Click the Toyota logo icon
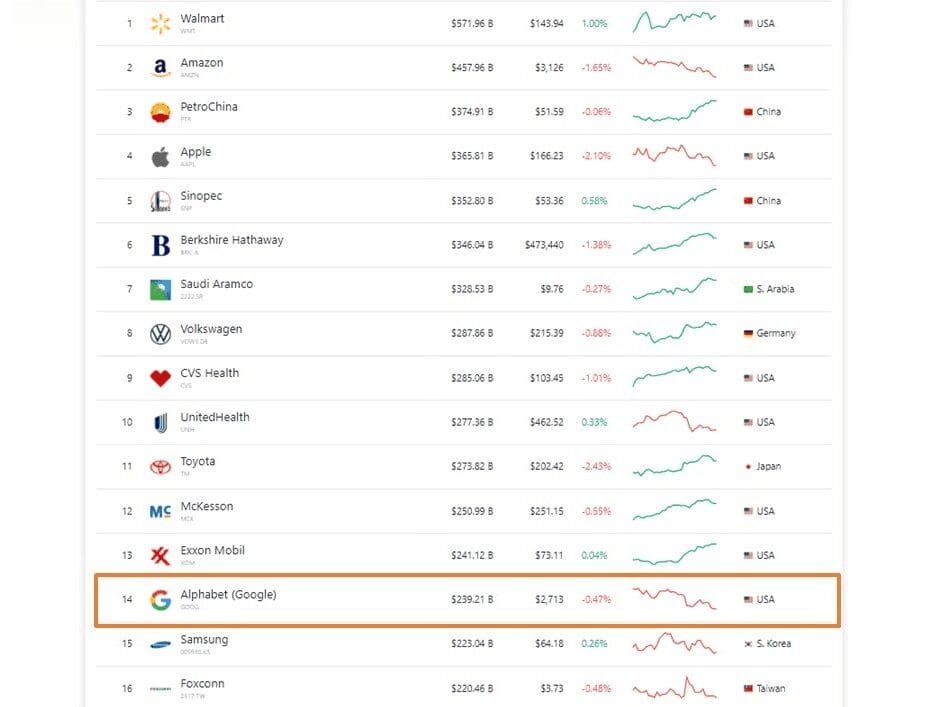This screenshot has height=707, width=926. coord(160,466)
